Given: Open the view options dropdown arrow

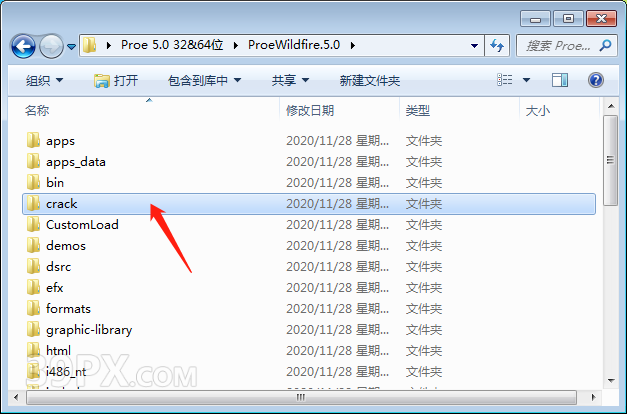Looking at the screenshot, I should [x=527, y=80].
